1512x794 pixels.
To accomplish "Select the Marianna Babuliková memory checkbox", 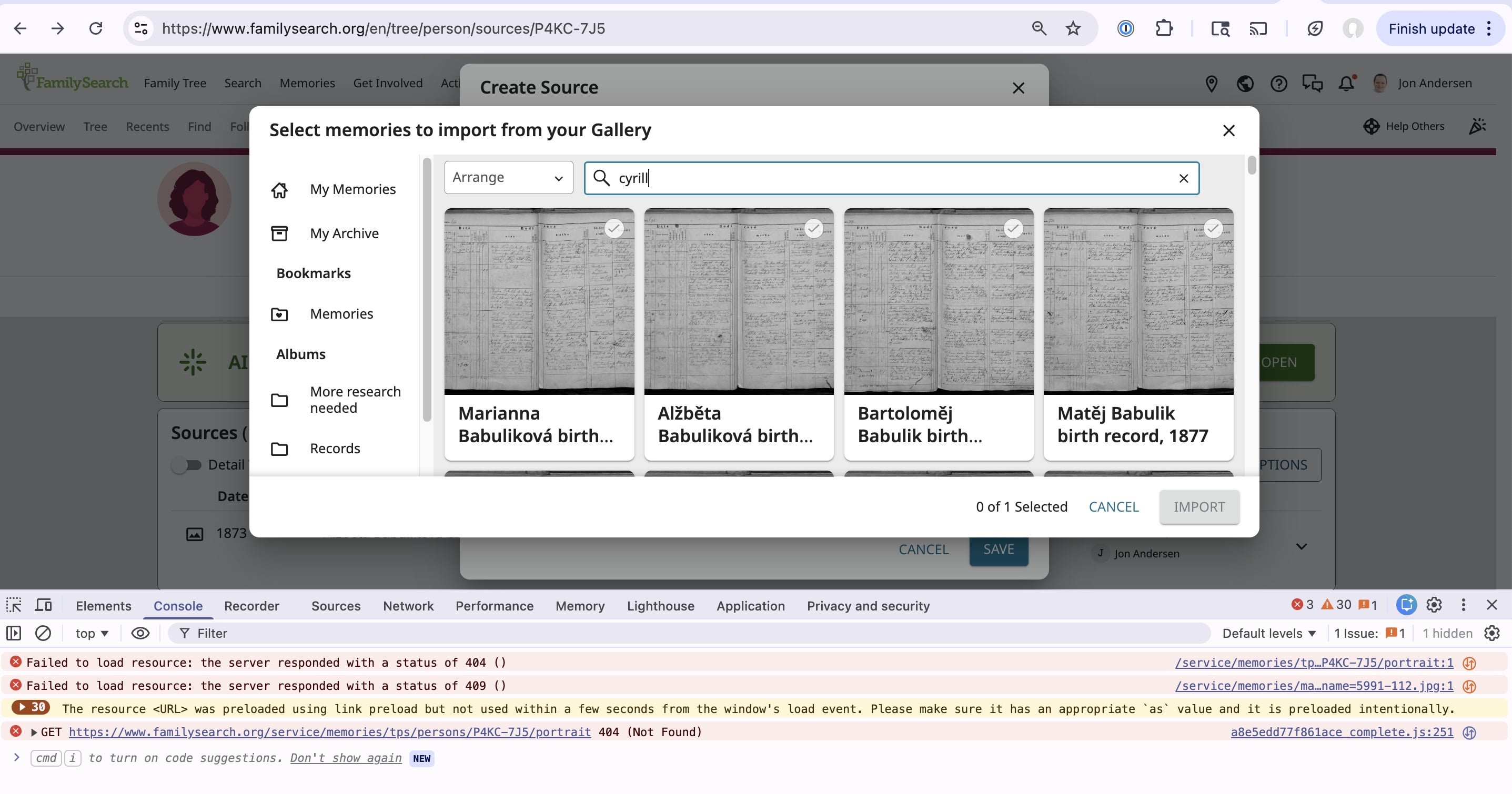I will coord(614,228).
